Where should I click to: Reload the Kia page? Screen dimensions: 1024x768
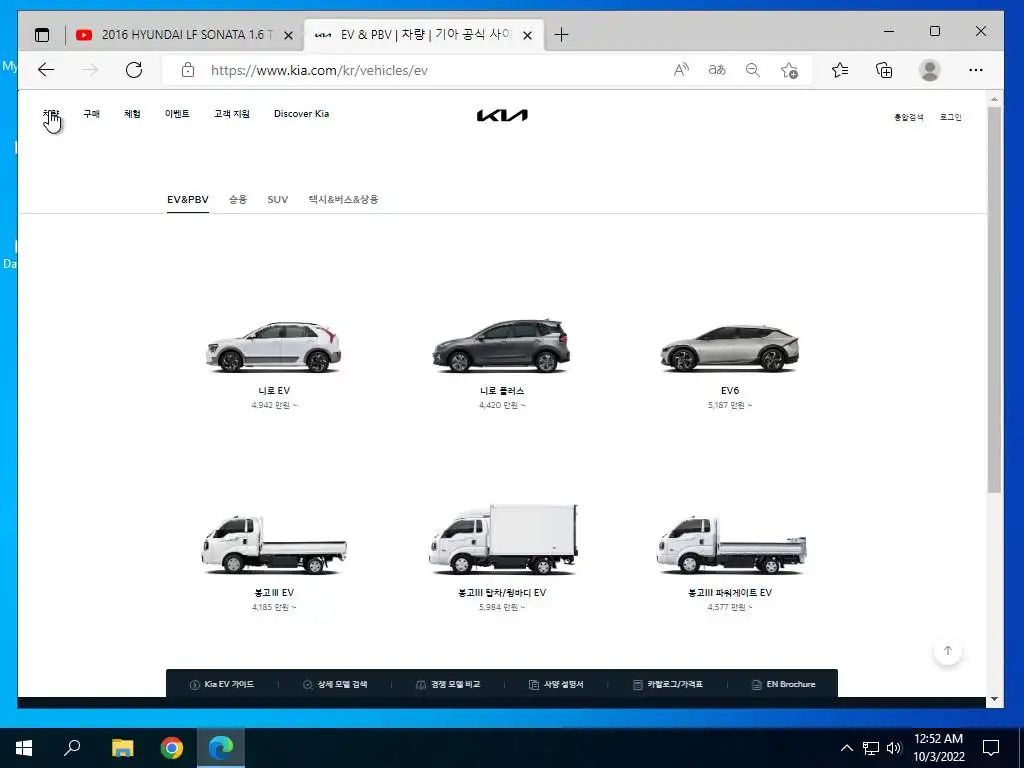pyautogui.click(x=134, y=70)
